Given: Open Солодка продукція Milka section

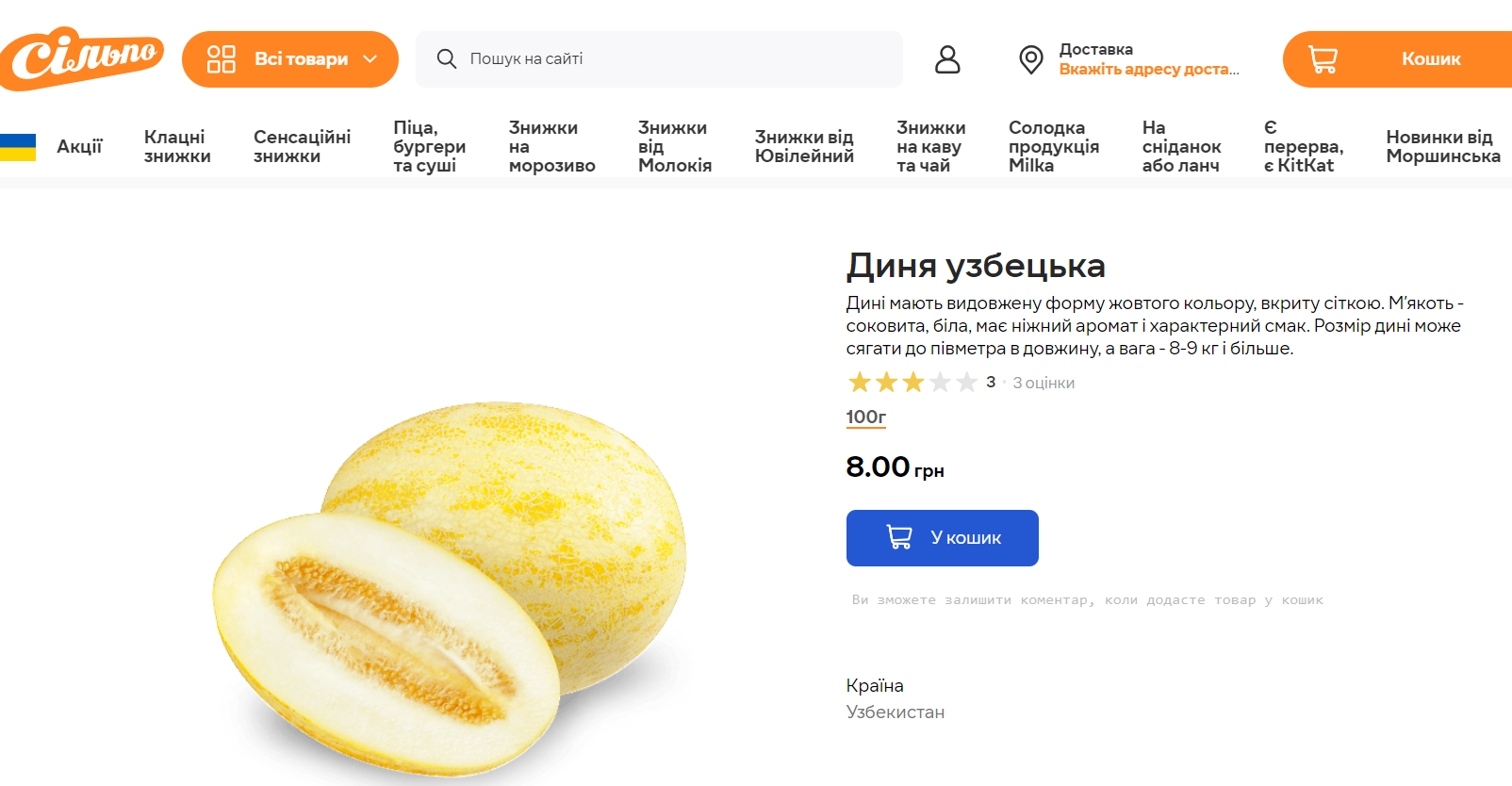Looking at the screenshot, I should click(x=1054, y=147).
